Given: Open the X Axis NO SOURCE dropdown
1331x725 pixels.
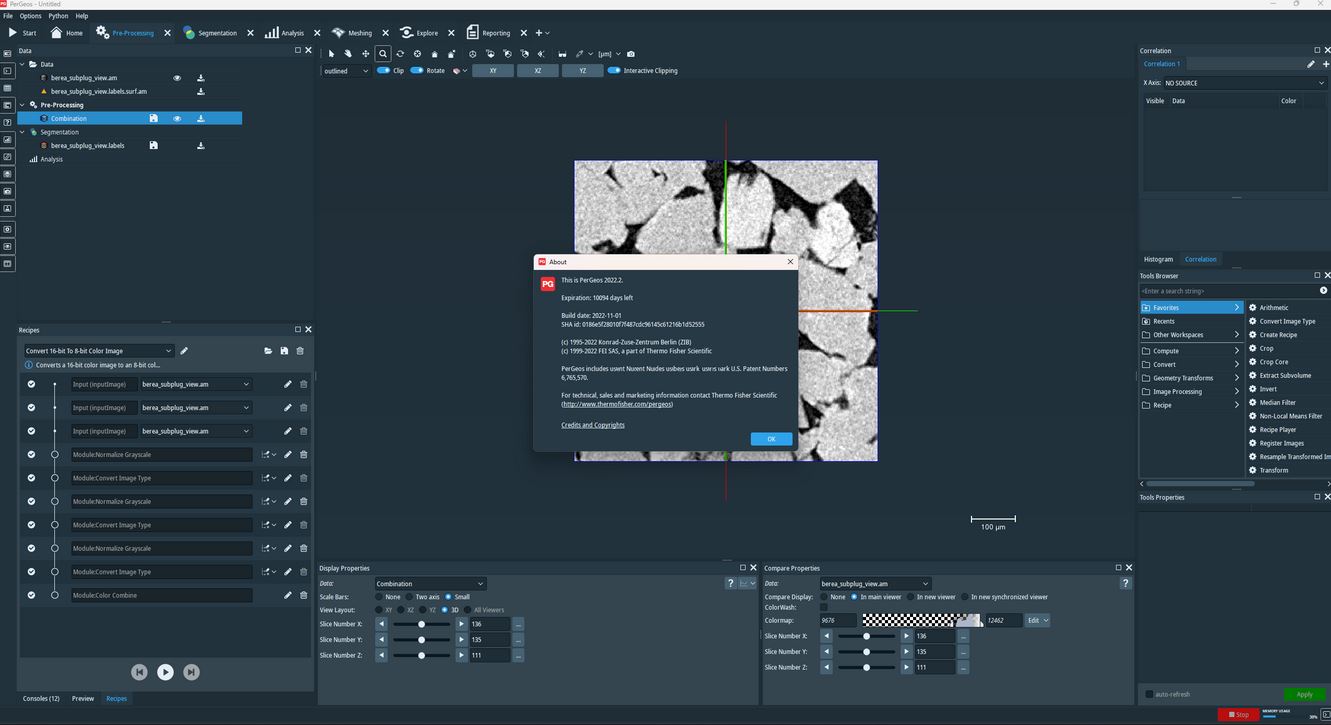Looking at the screenshot, I should click(x=1244, y=83).
